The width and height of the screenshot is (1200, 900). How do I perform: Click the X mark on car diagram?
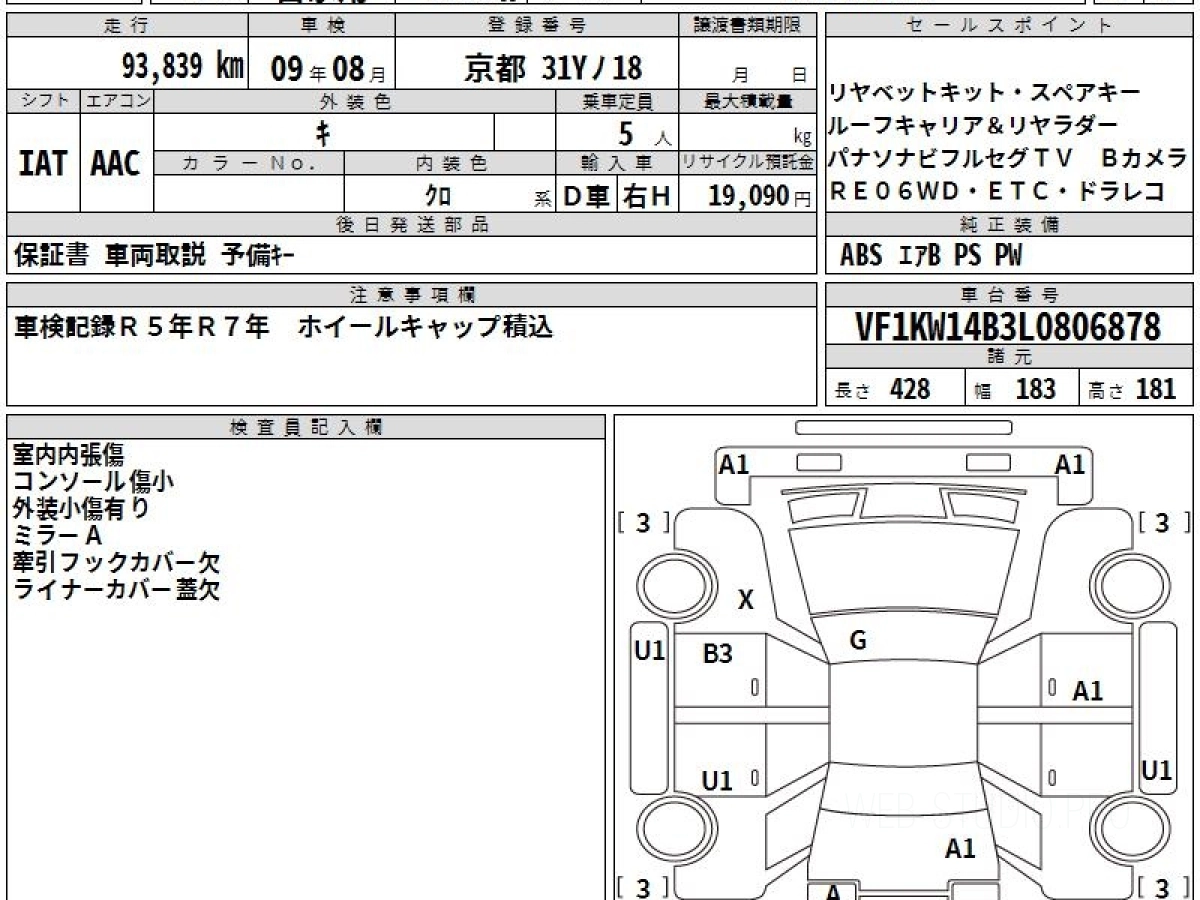746,600
